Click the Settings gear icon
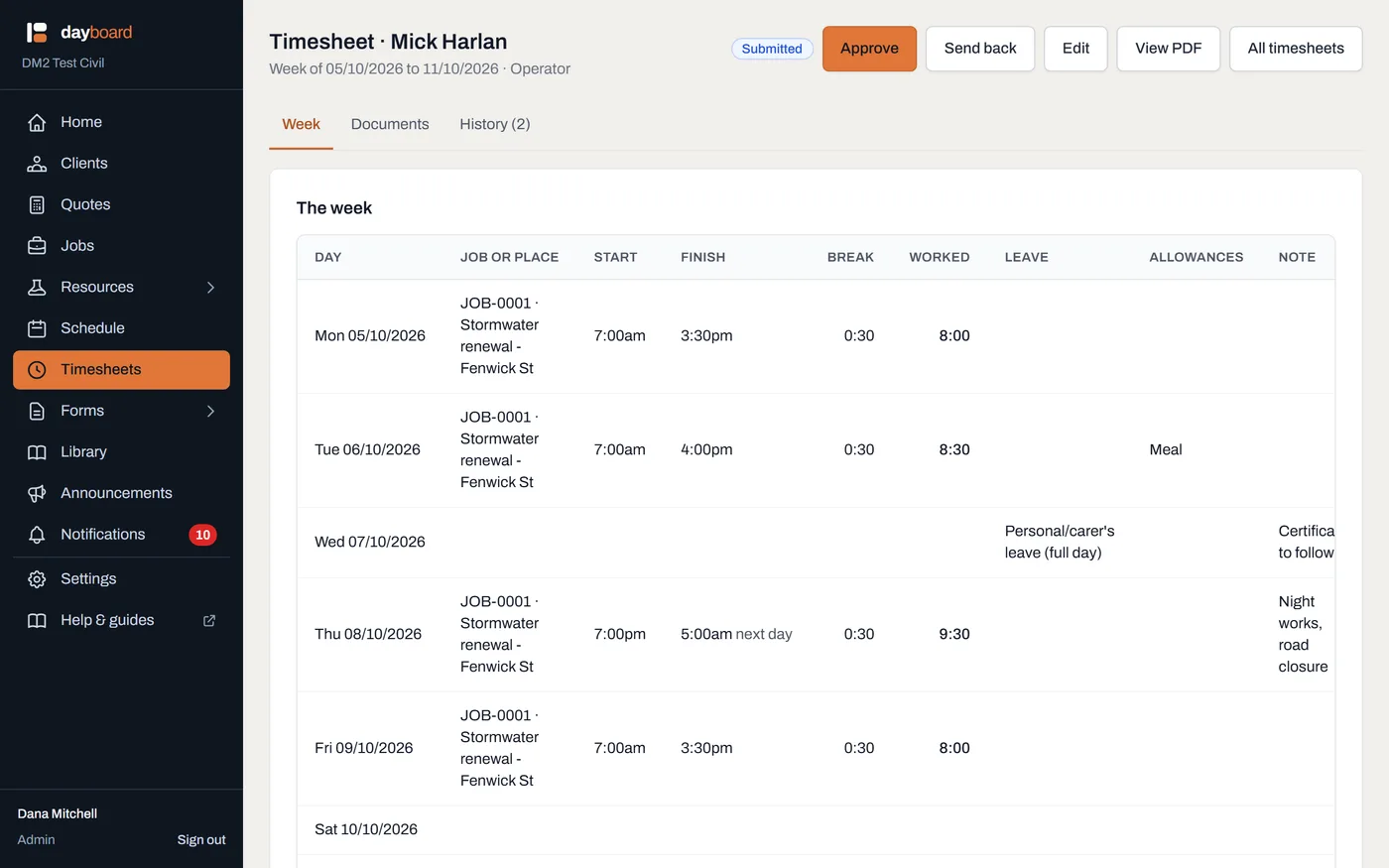 pos(37,579)
